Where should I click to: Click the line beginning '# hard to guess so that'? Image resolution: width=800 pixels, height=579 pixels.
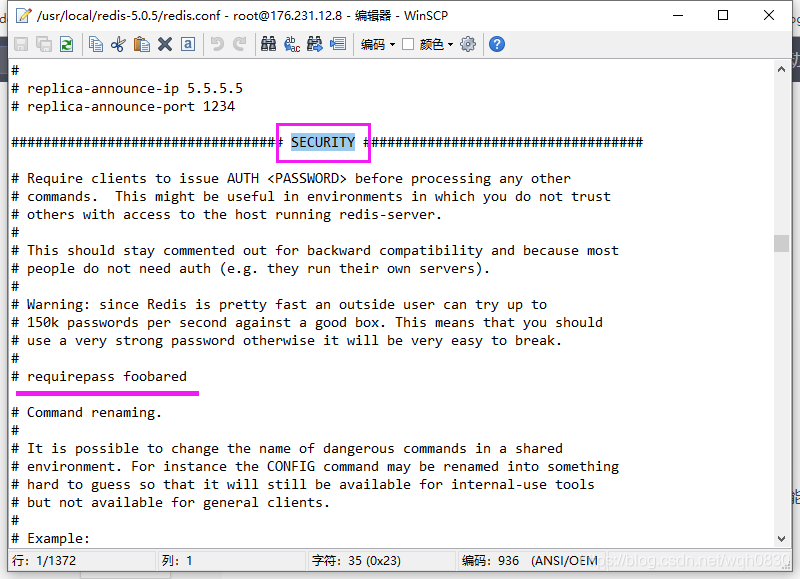pyautogui.click(x=303, y=484)
